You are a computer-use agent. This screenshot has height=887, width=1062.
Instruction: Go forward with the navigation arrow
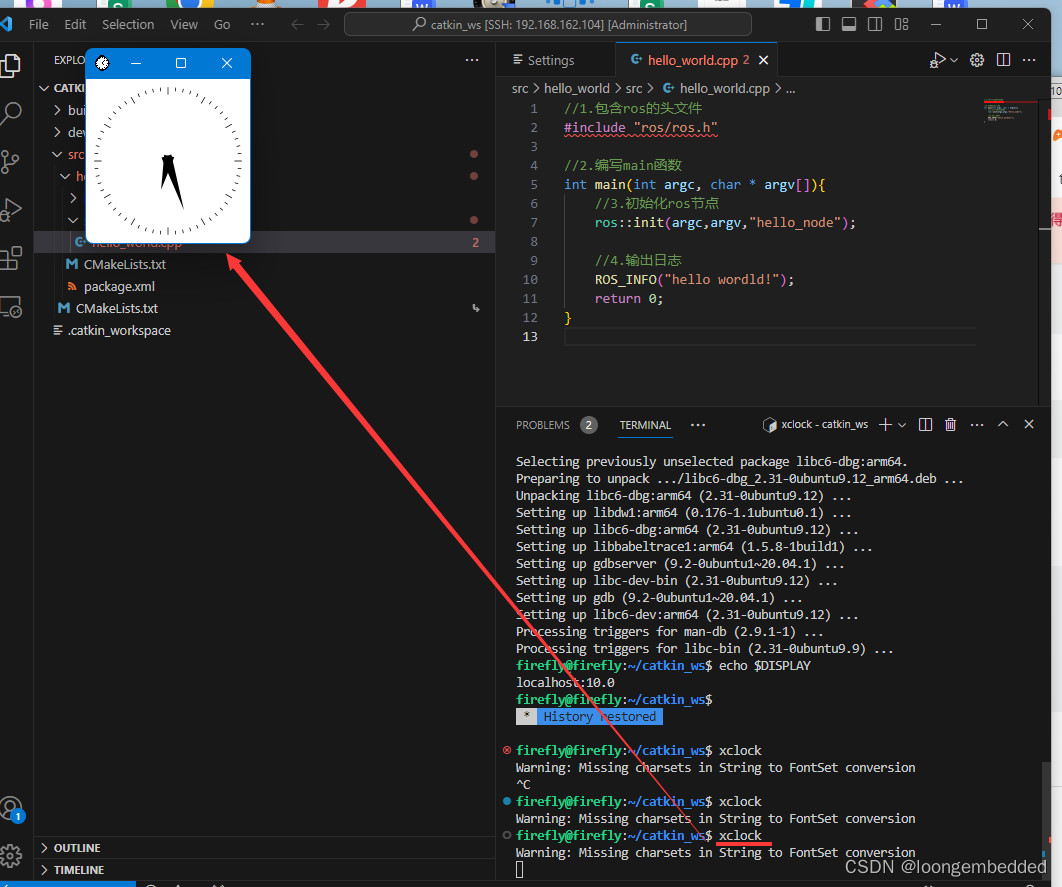pyautogui.click(x=324, y=24)
